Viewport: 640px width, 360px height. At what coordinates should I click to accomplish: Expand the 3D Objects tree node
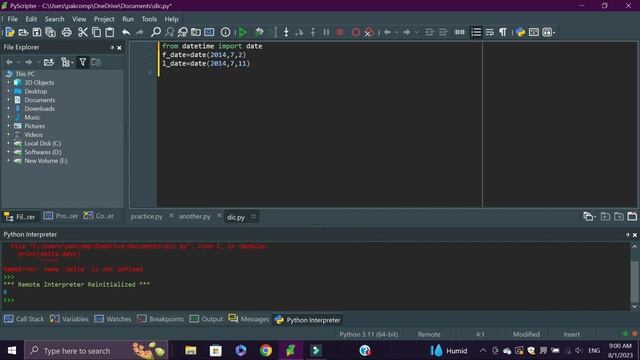(8, 82)
